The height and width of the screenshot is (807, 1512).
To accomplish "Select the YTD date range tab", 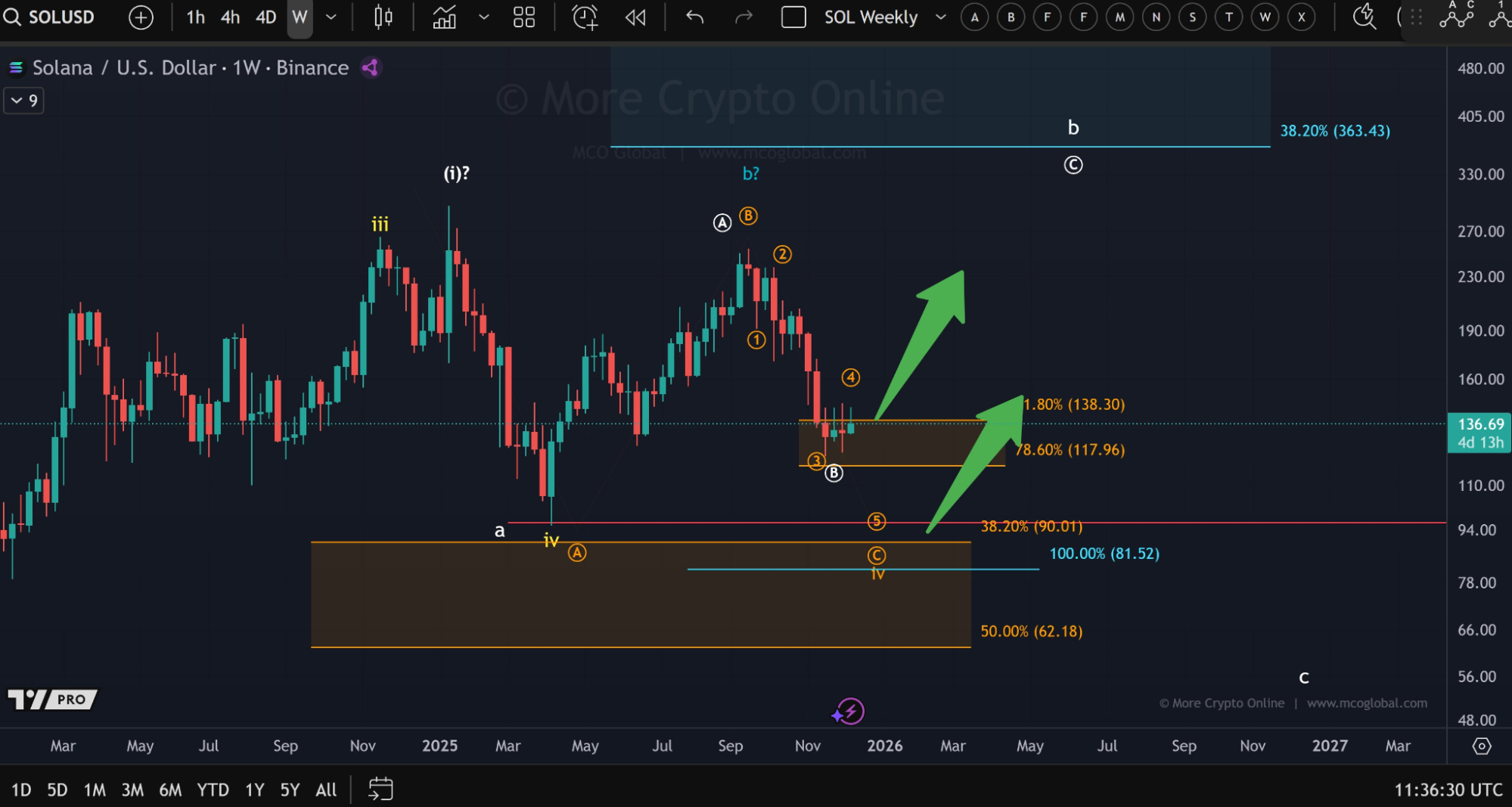I will pyautogui.click(x=213, y=790).
